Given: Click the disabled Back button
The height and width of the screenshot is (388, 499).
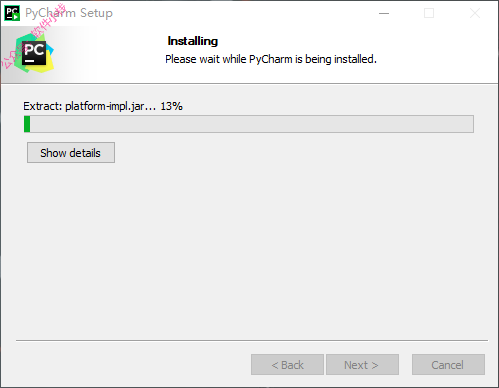Looking at the screenshot, I should (x=287, y=365).
